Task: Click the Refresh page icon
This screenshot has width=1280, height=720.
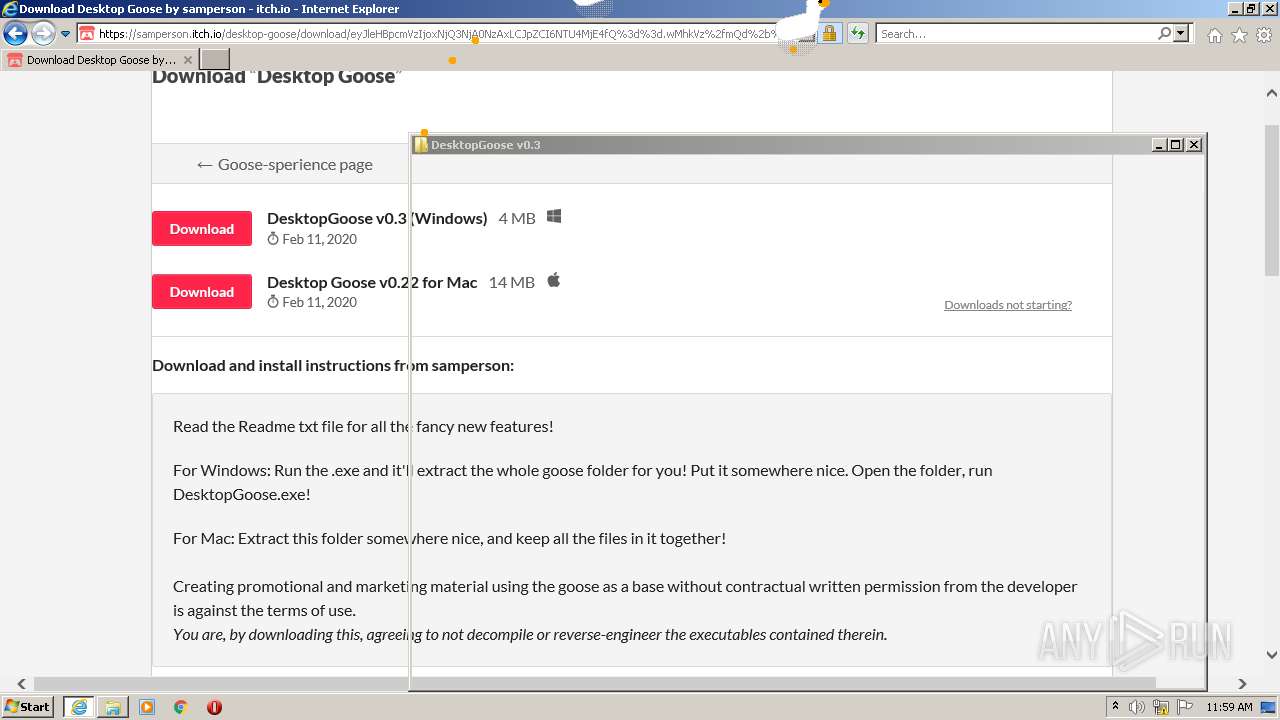Action: pyautogui.click(x=857, y=34)
